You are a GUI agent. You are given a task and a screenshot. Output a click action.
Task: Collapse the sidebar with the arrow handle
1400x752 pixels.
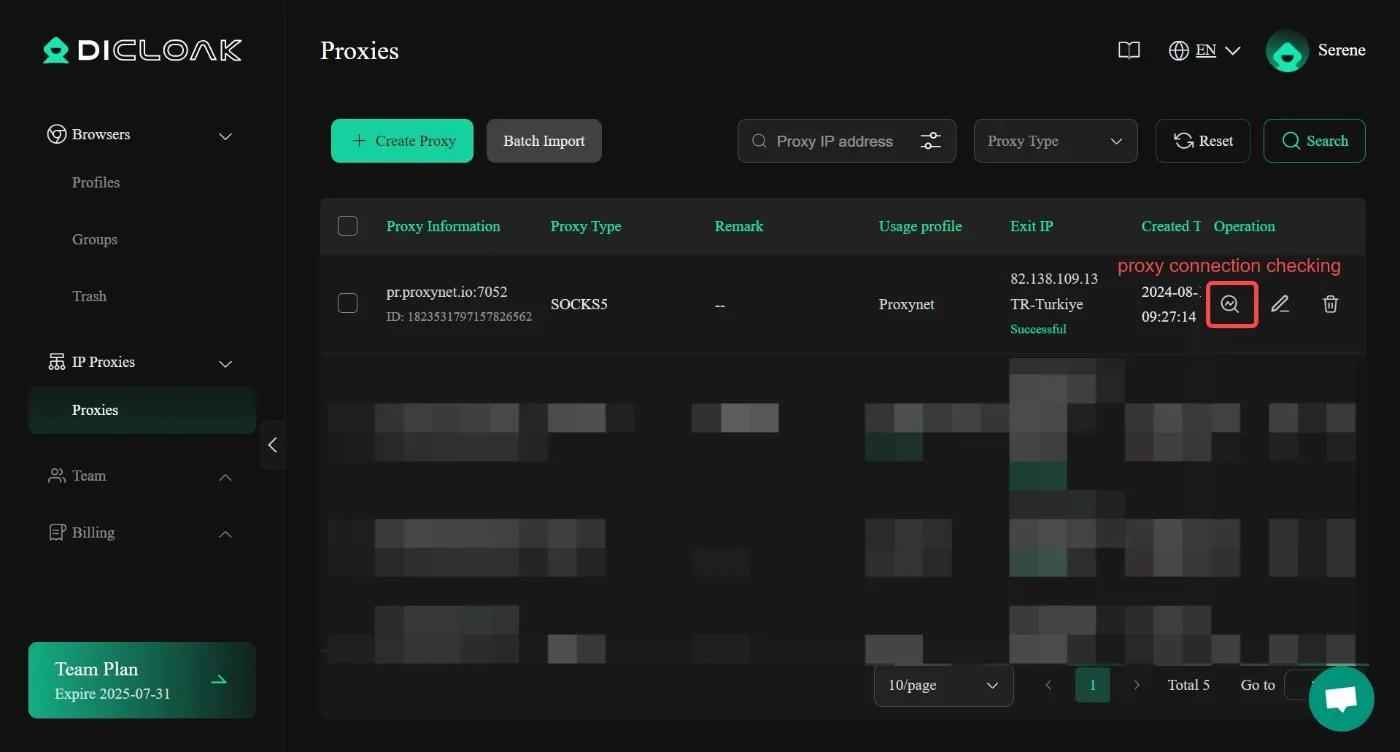pos(273,445)
